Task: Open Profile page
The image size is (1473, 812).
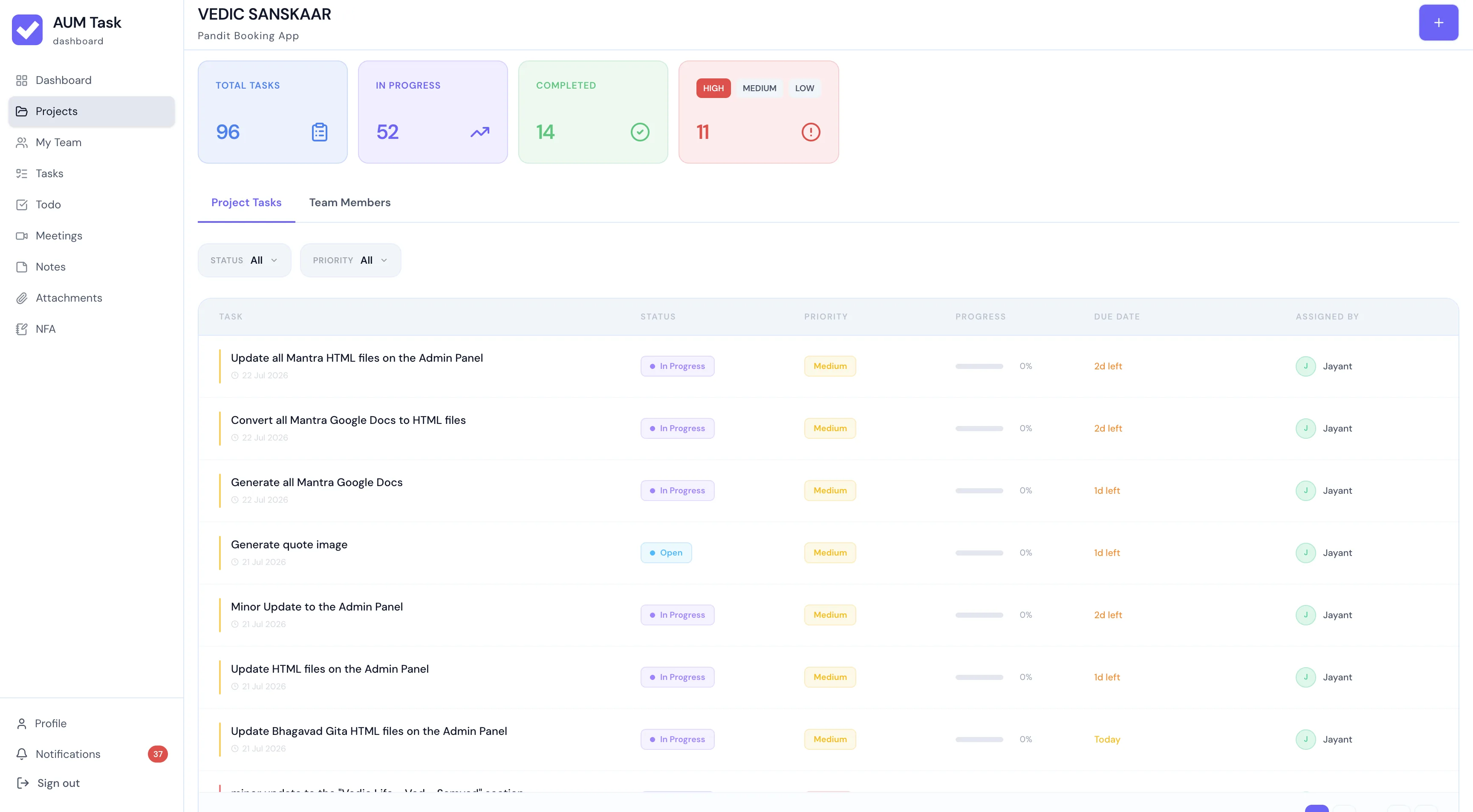Action: pos(92,723)
